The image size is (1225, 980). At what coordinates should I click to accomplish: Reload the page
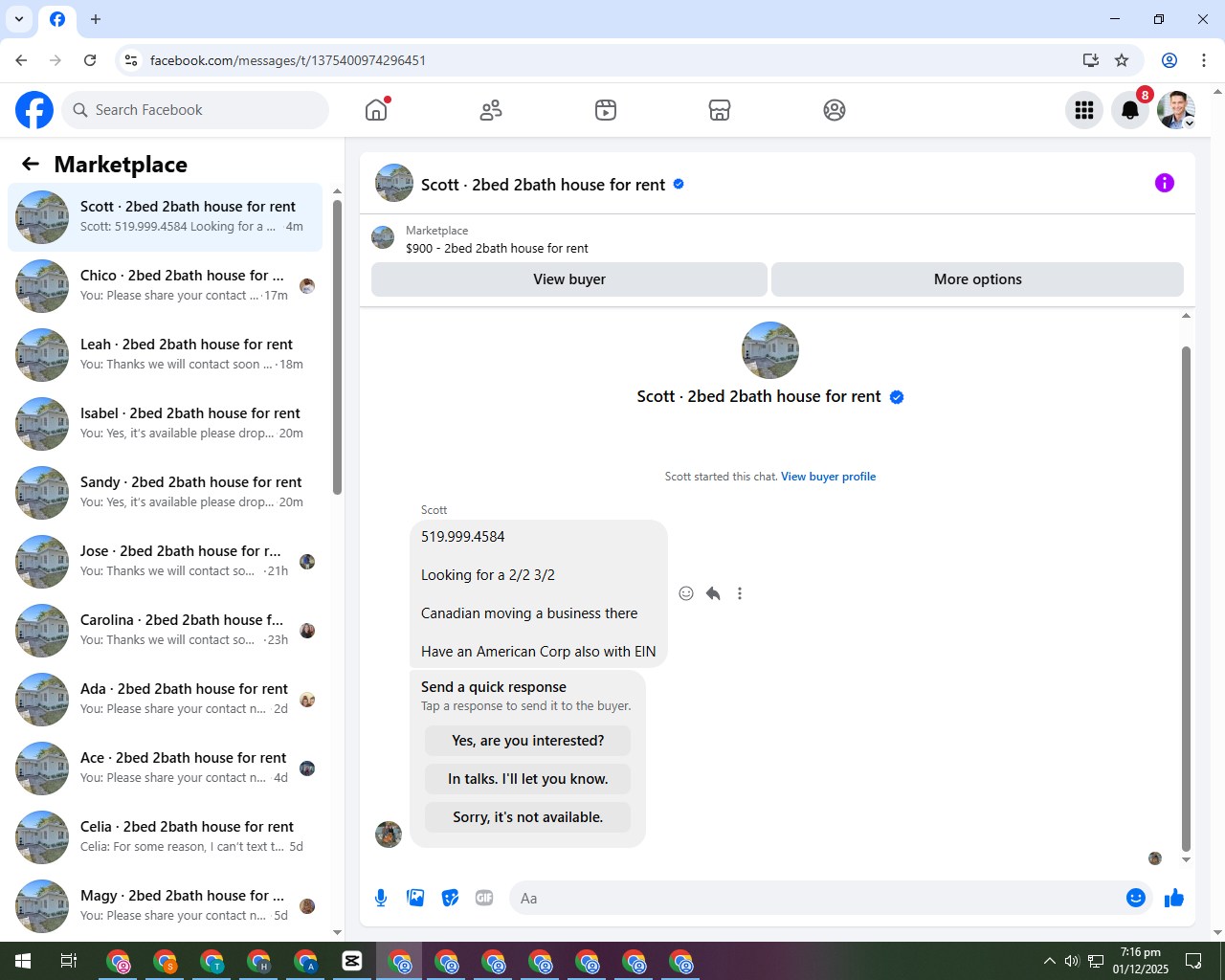90,60
